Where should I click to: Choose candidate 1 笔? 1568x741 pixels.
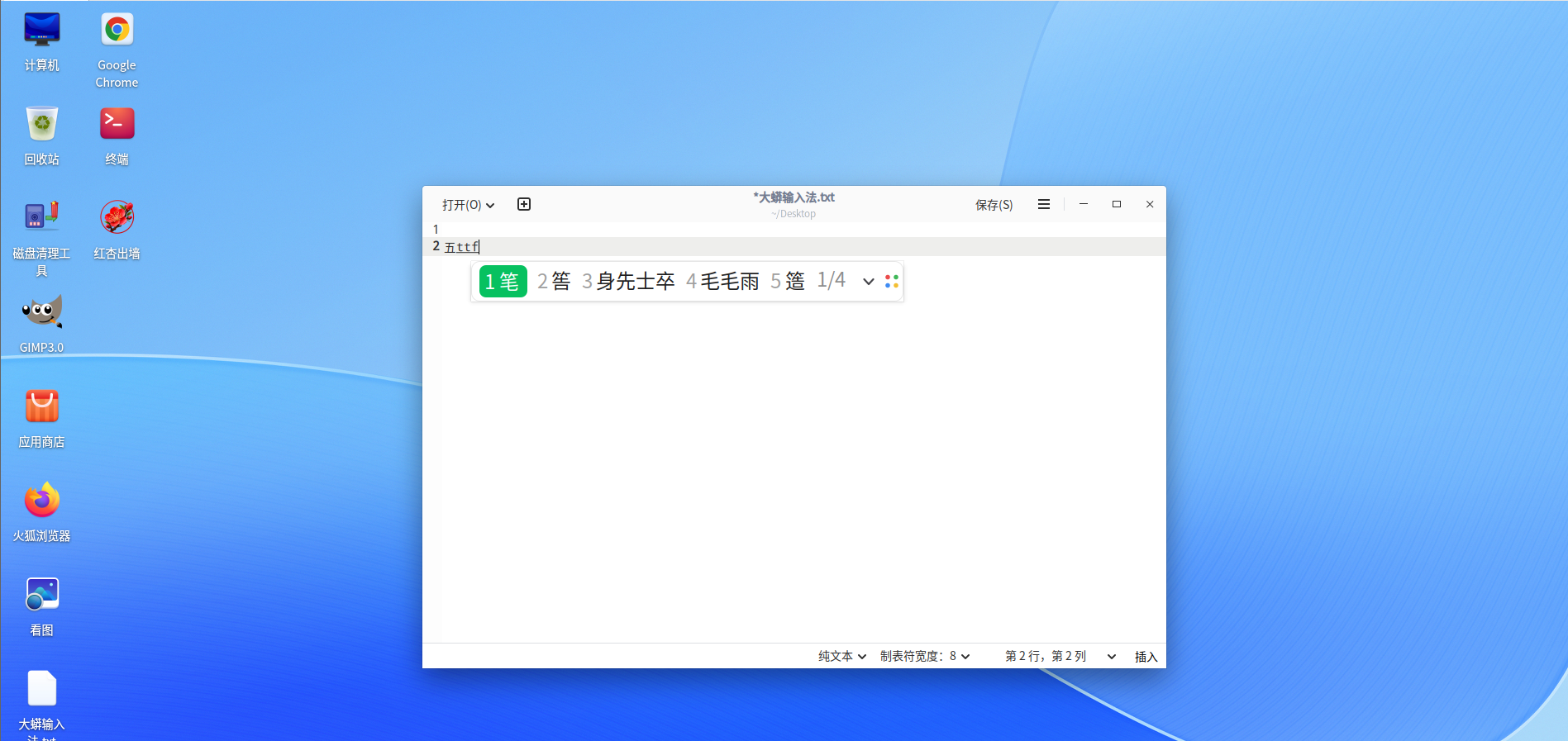coord(503,282)
